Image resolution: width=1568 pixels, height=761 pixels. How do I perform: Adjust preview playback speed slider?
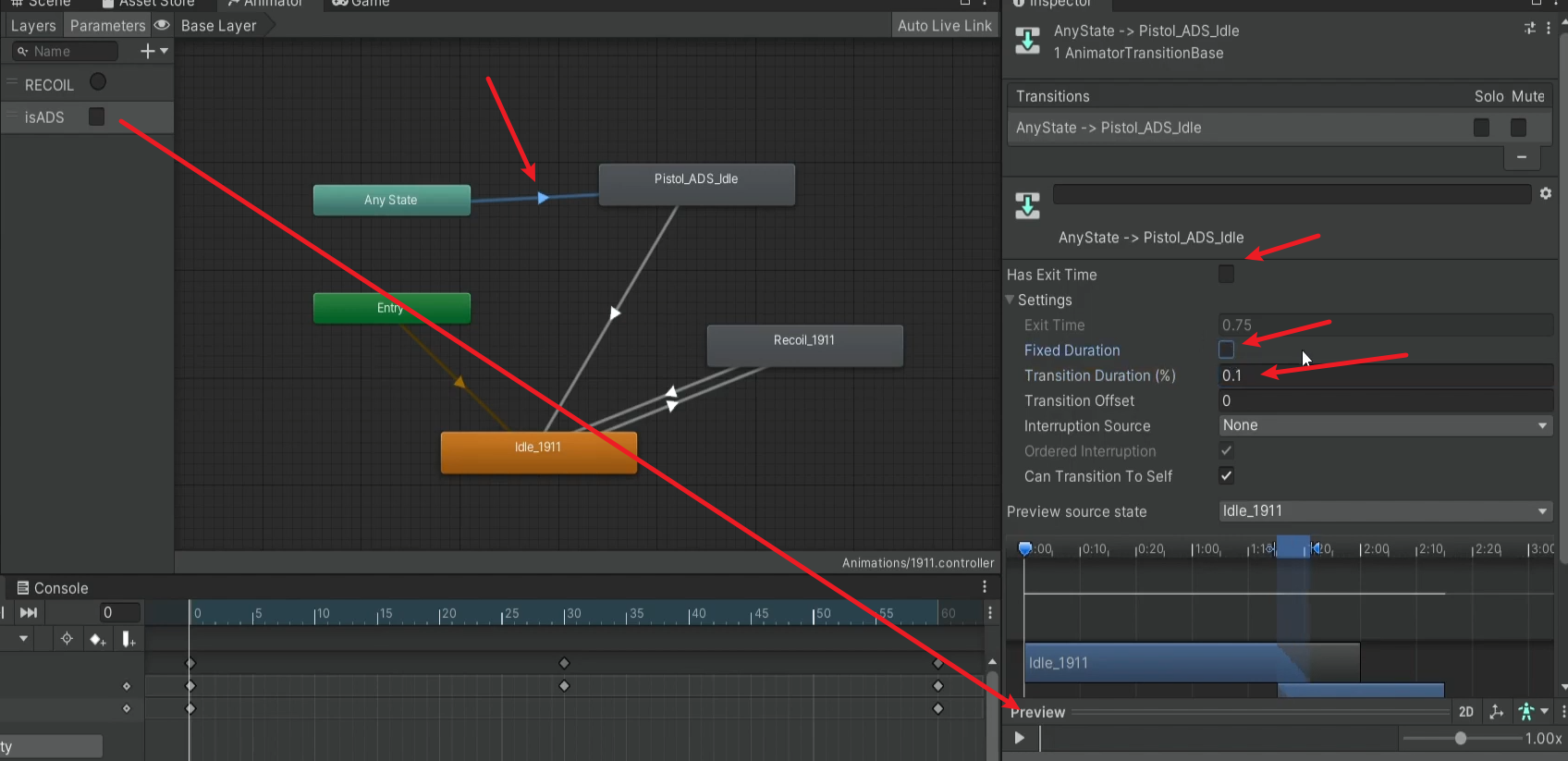pos(1461,738)
